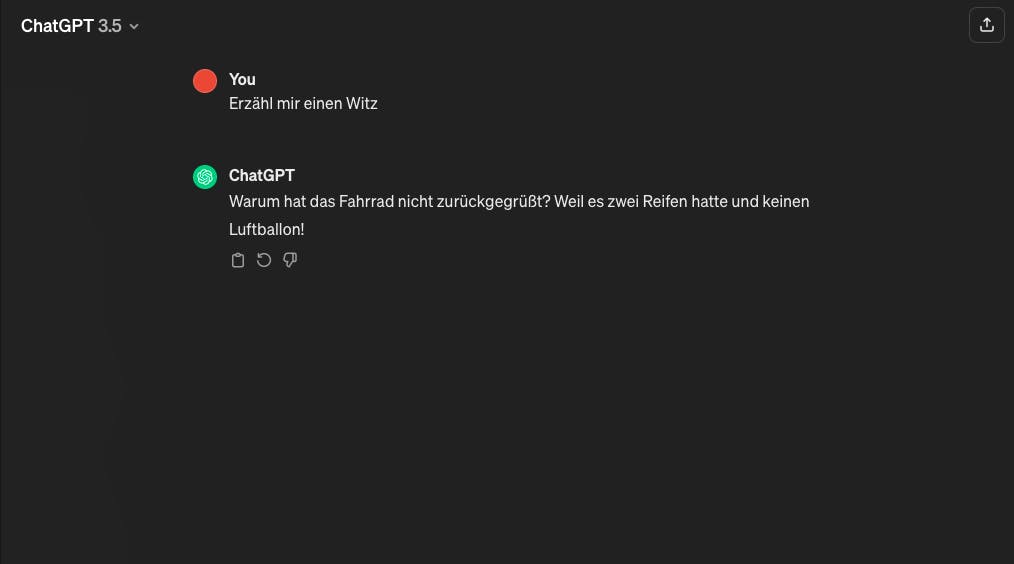Click the "ChatGPT" sender name above the joke
1014x564 pixels.
point(262,175)
